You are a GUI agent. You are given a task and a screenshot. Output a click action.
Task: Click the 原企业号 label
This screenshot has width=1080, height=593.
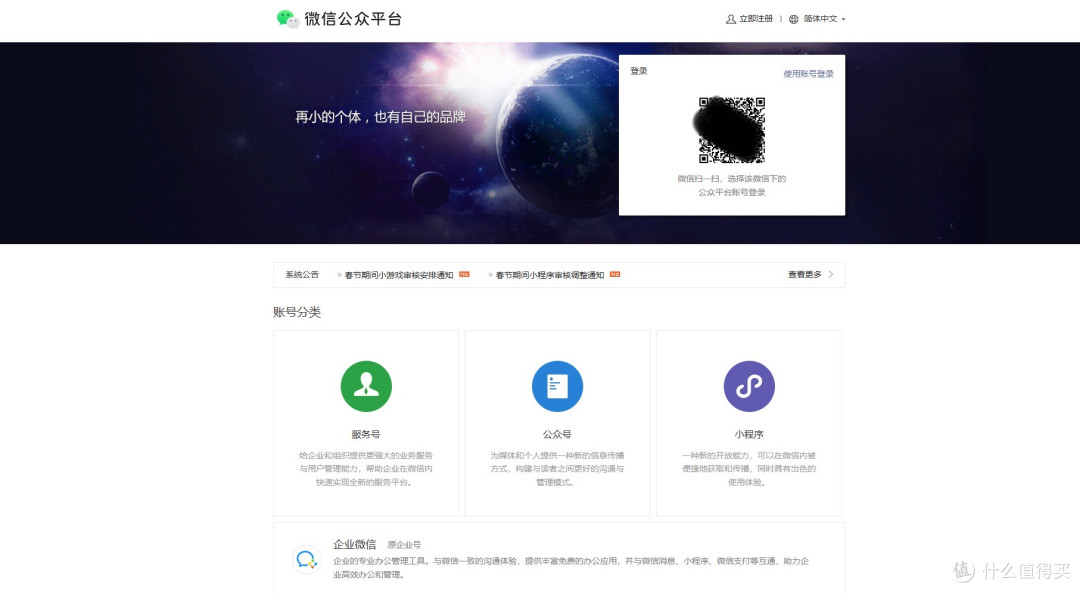click(x=404, y=545)
